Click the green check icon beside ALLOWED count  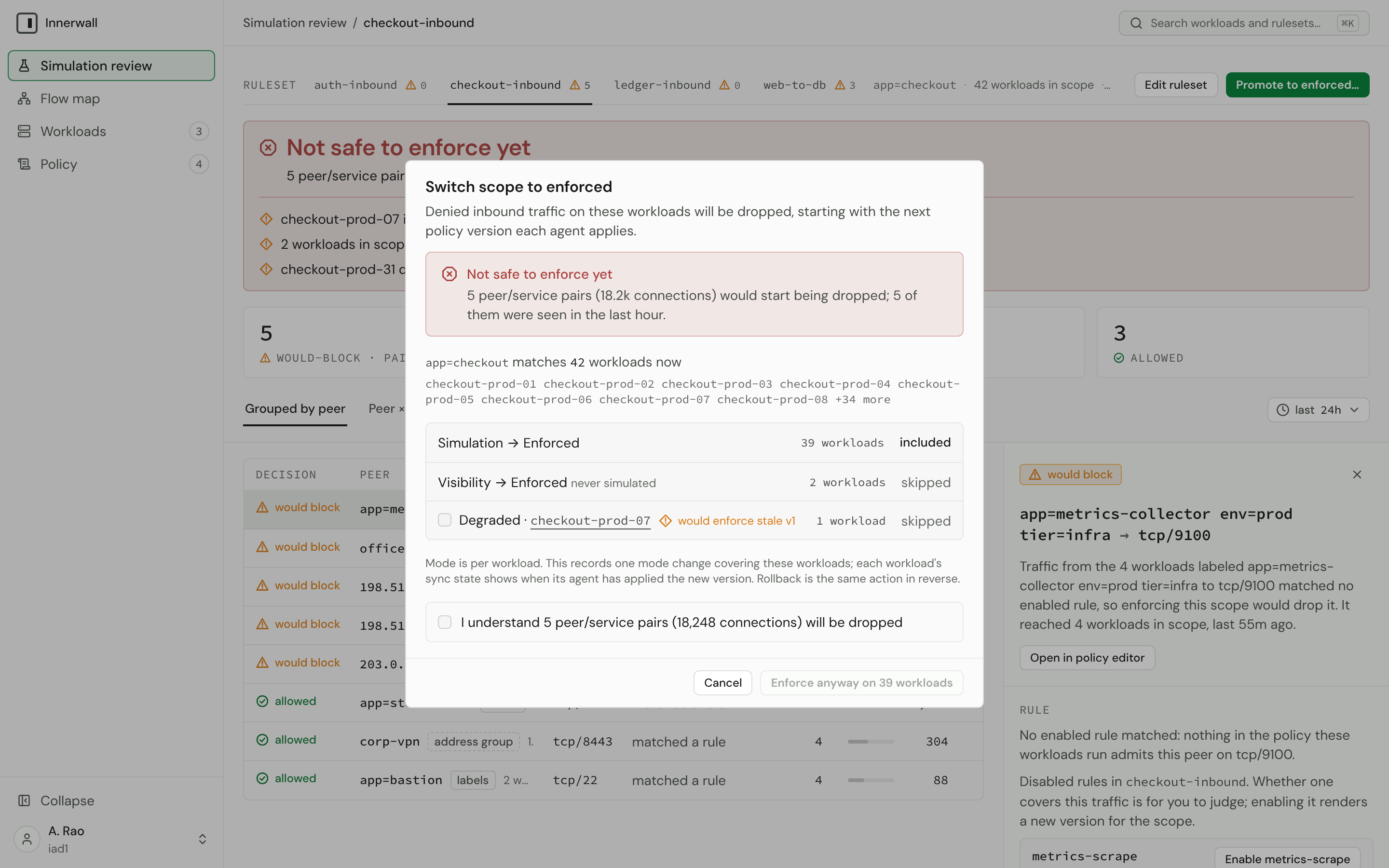click(1118, 358)
